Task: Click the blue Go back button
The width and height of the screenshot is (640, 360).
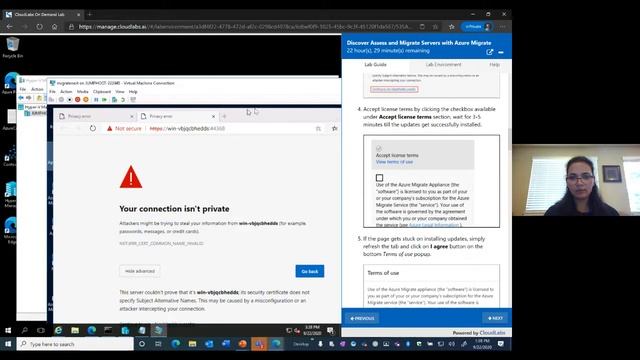Action: pyautogui.click(x=310, y=271)
